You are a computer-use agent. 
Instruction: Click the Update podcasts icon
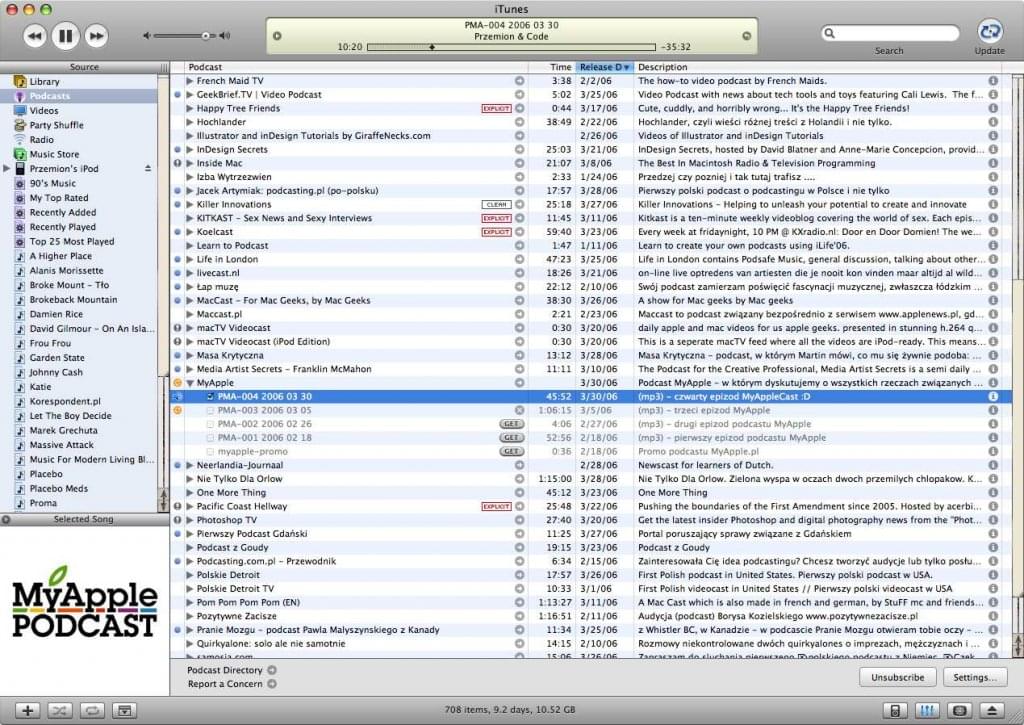[989, 31]
